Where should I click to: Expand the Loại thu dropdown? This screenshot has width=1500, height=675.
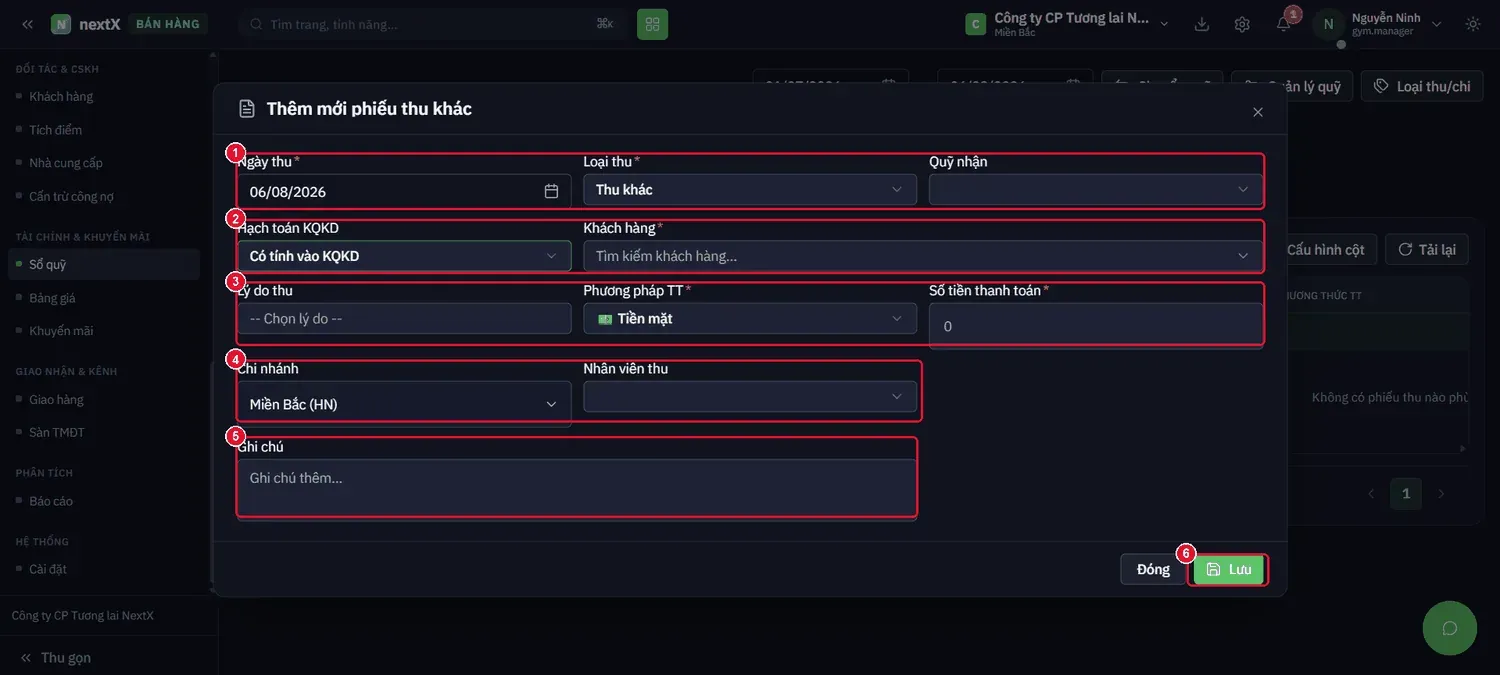pyautogui.click(x=750, y=190)
